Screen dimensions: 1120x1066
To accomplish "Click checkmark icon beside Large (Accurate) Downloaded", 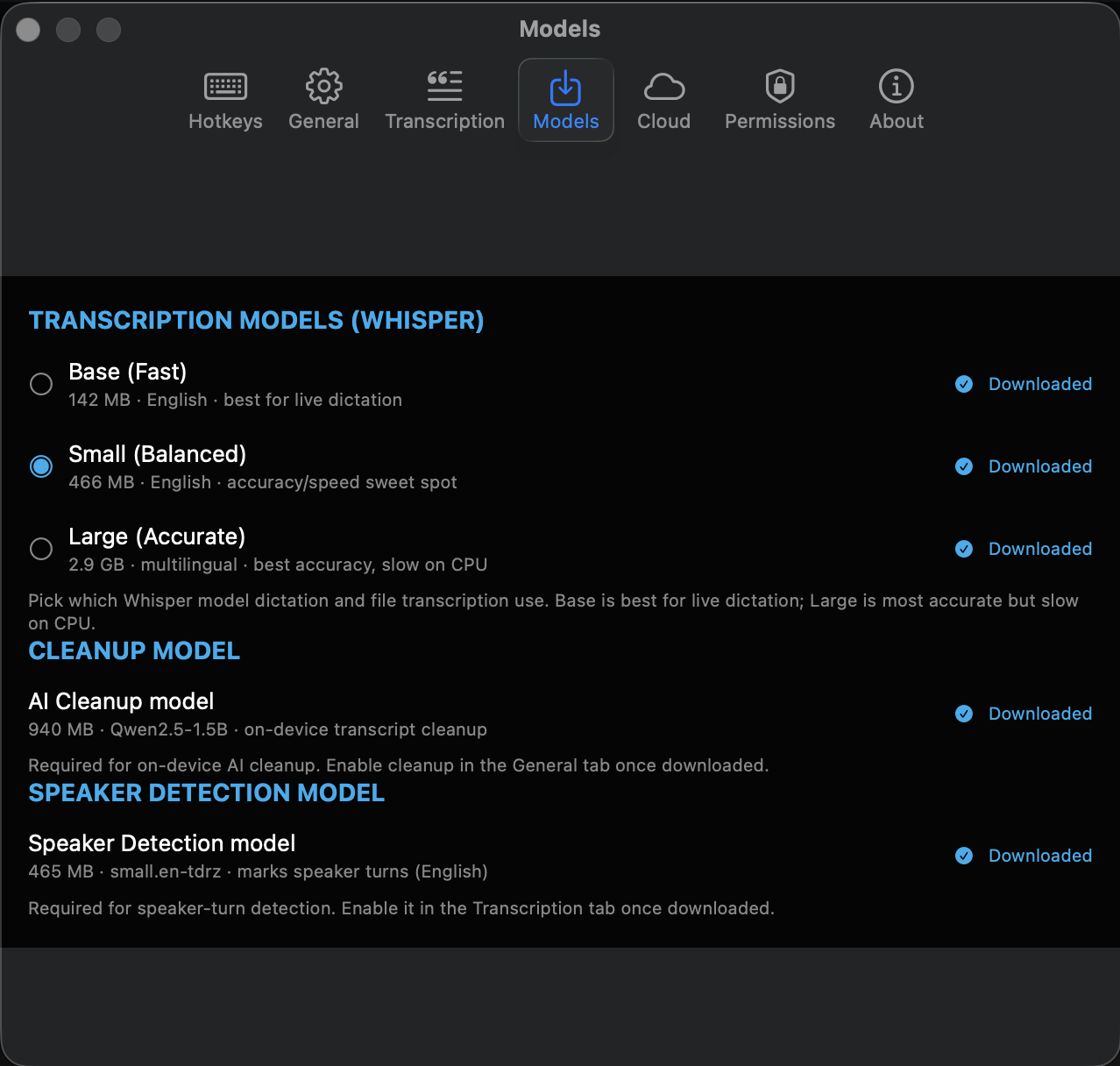I will [964, 549].
